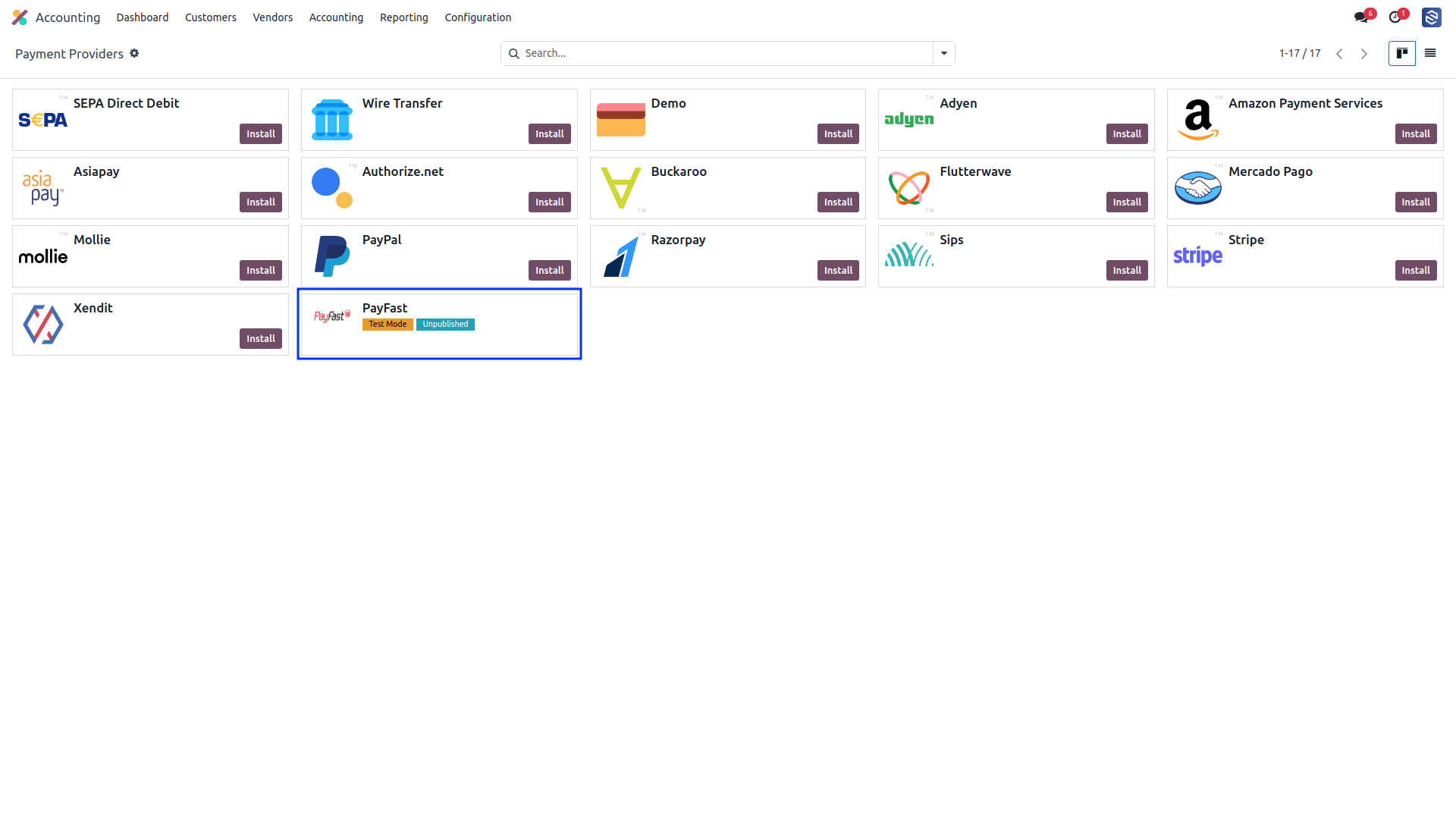Viewport: 1456px width, 819px height.
Task: Open the Dashboard menu
Action: pyautogui.click(x=143, y=17)
